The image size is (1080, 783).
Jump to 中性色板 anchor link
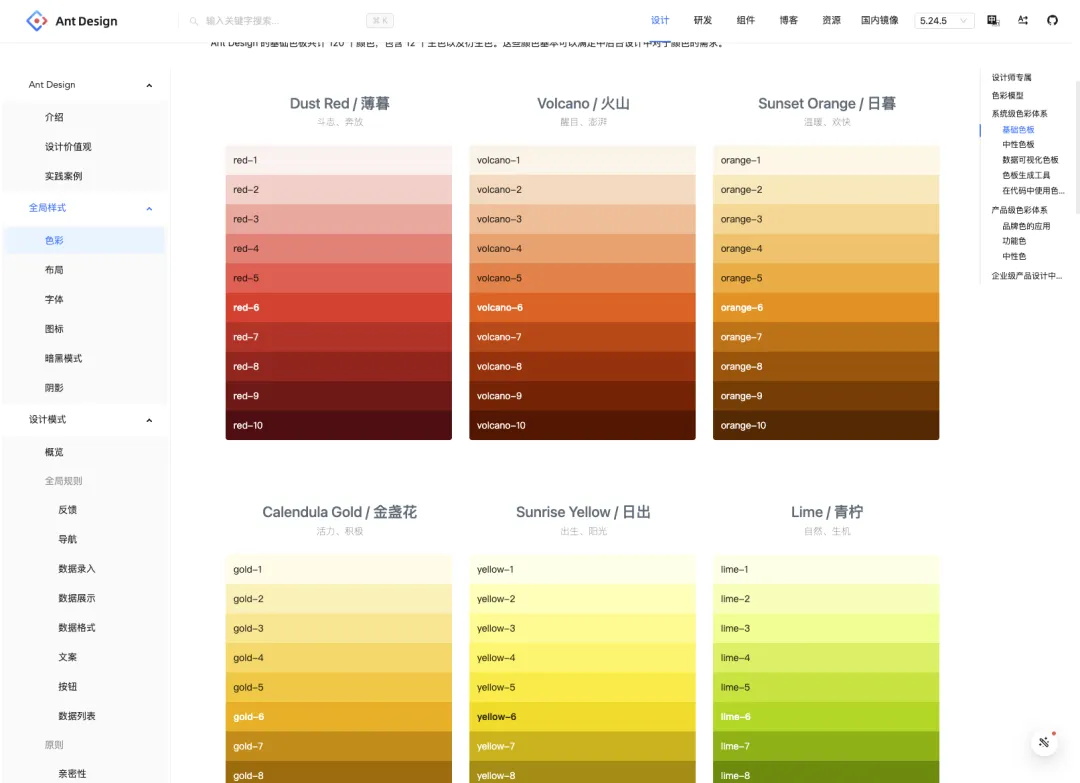(1018, 145)
